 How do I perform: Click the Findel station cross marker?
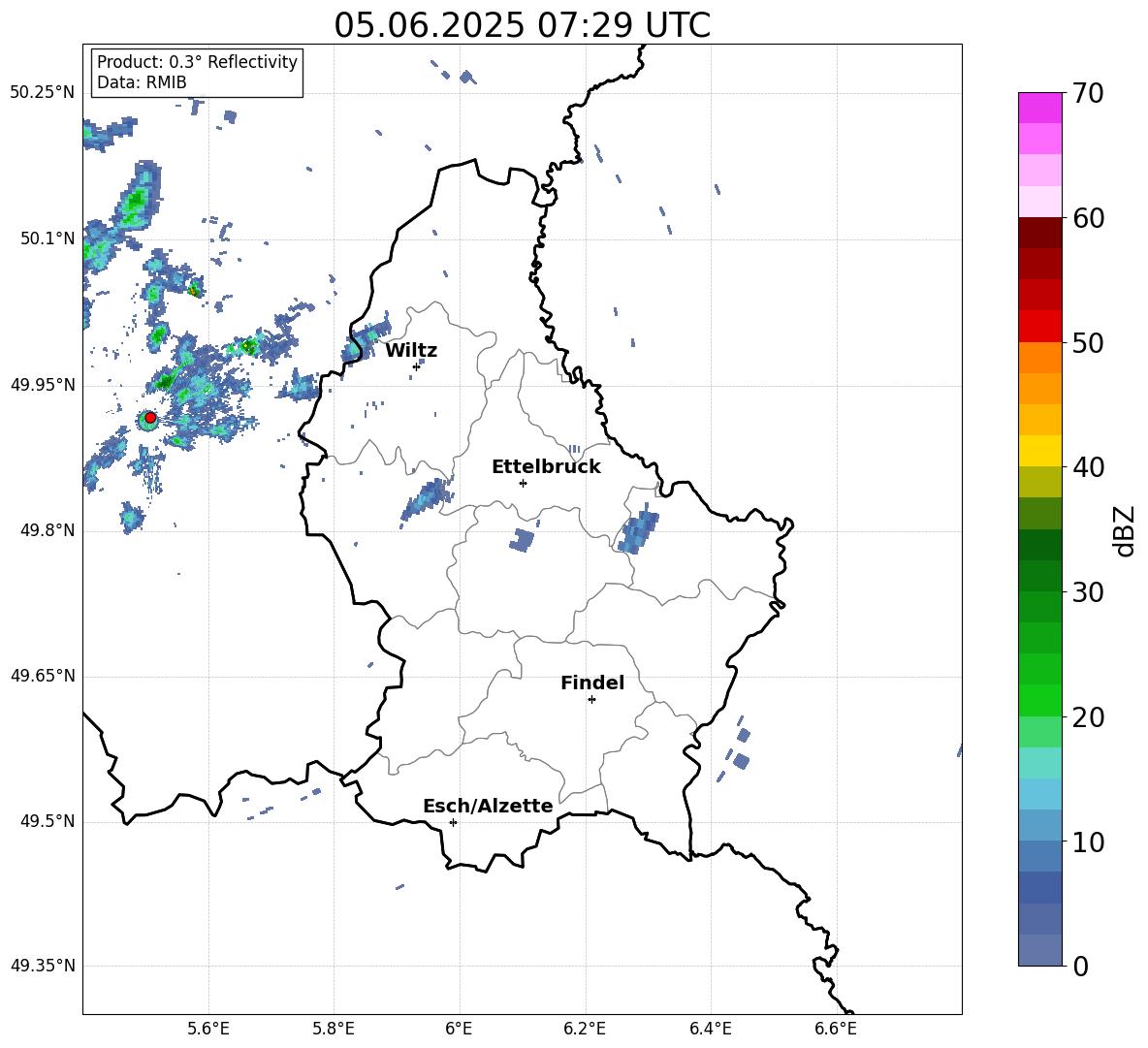click(x=591, y=700)
